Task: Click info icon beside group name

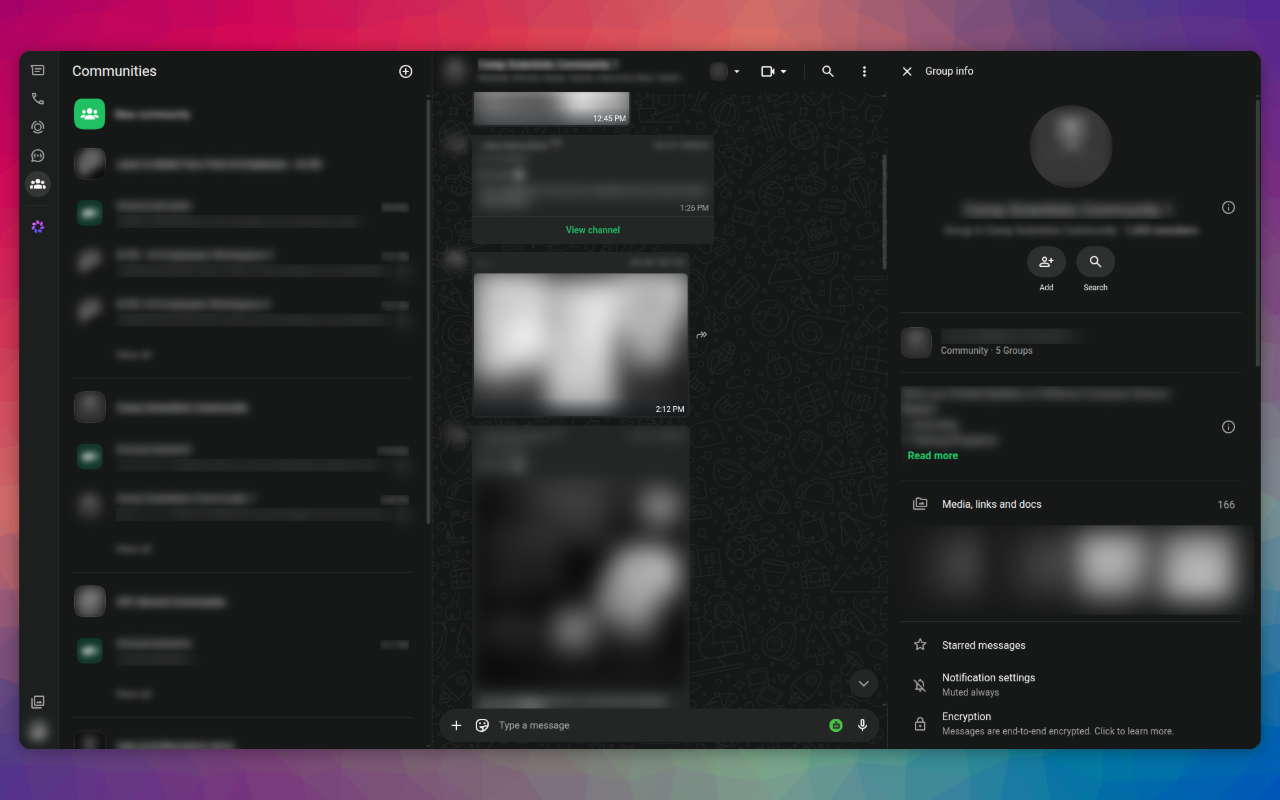Action: tap(1229, 208)
